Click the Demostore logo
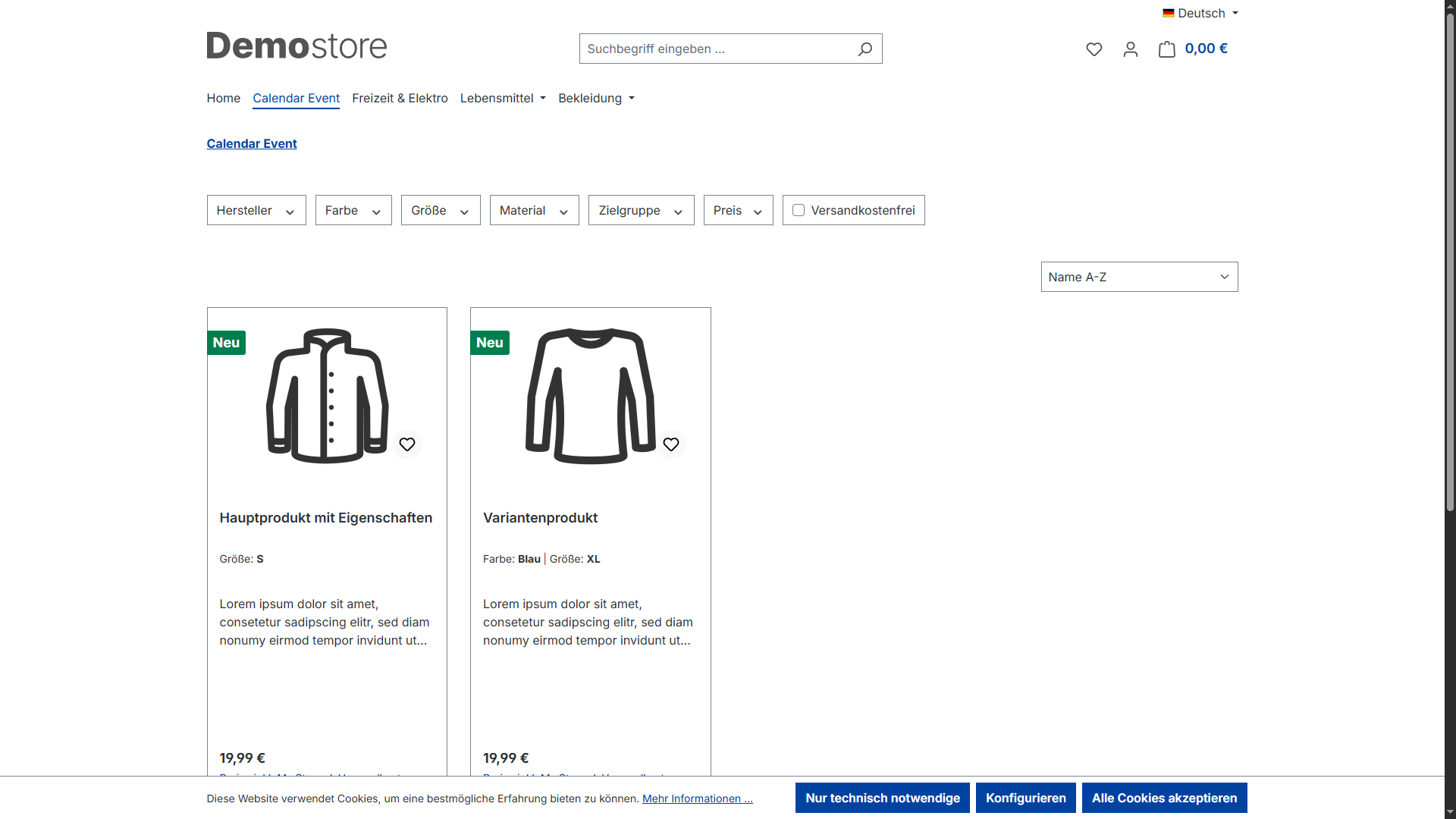 click(297, 45)
